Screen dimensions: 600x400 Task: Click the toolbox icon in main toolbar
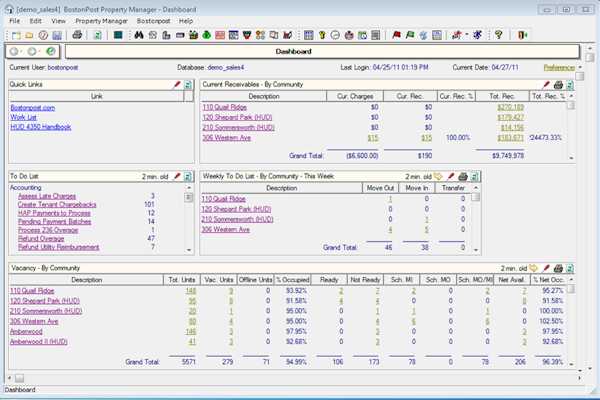tap(193, 35)
